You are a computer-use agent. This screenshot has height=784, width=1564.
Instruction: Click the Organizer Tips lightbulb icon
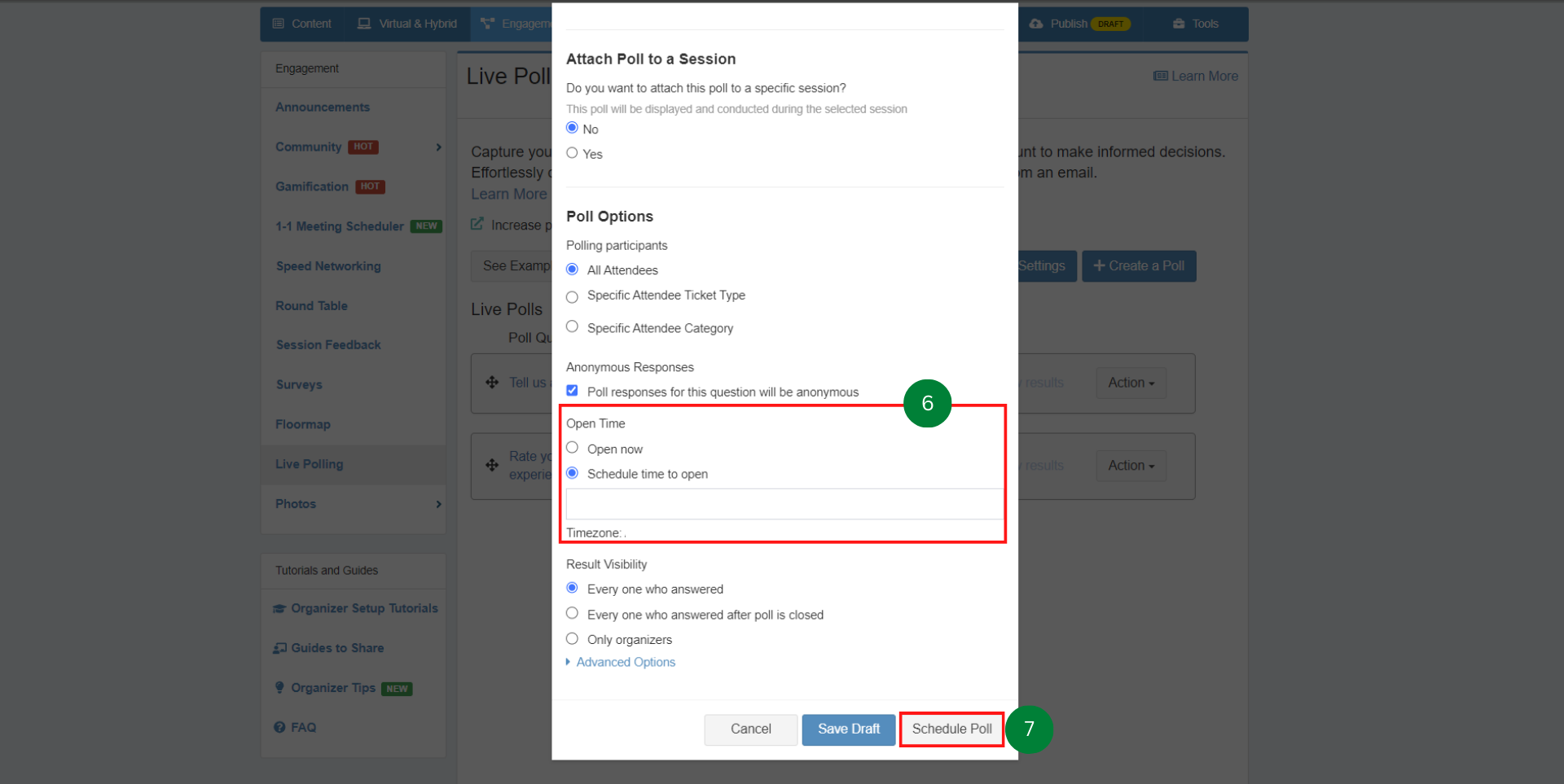pos(279,688)
